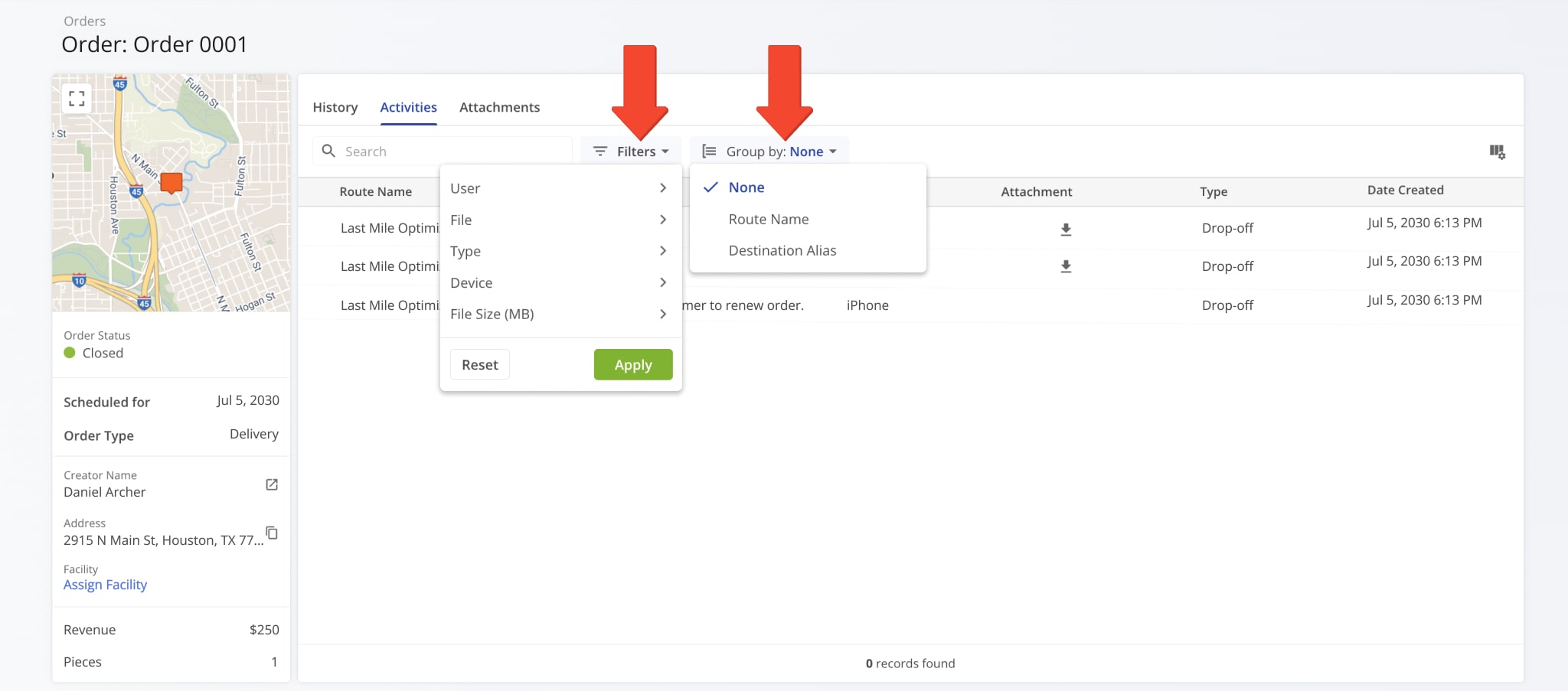This screenshot has width=1568, height=691.
Task: Click the Order: Order 0001 title
Action: pyautogui.click(x=154, y=44)
